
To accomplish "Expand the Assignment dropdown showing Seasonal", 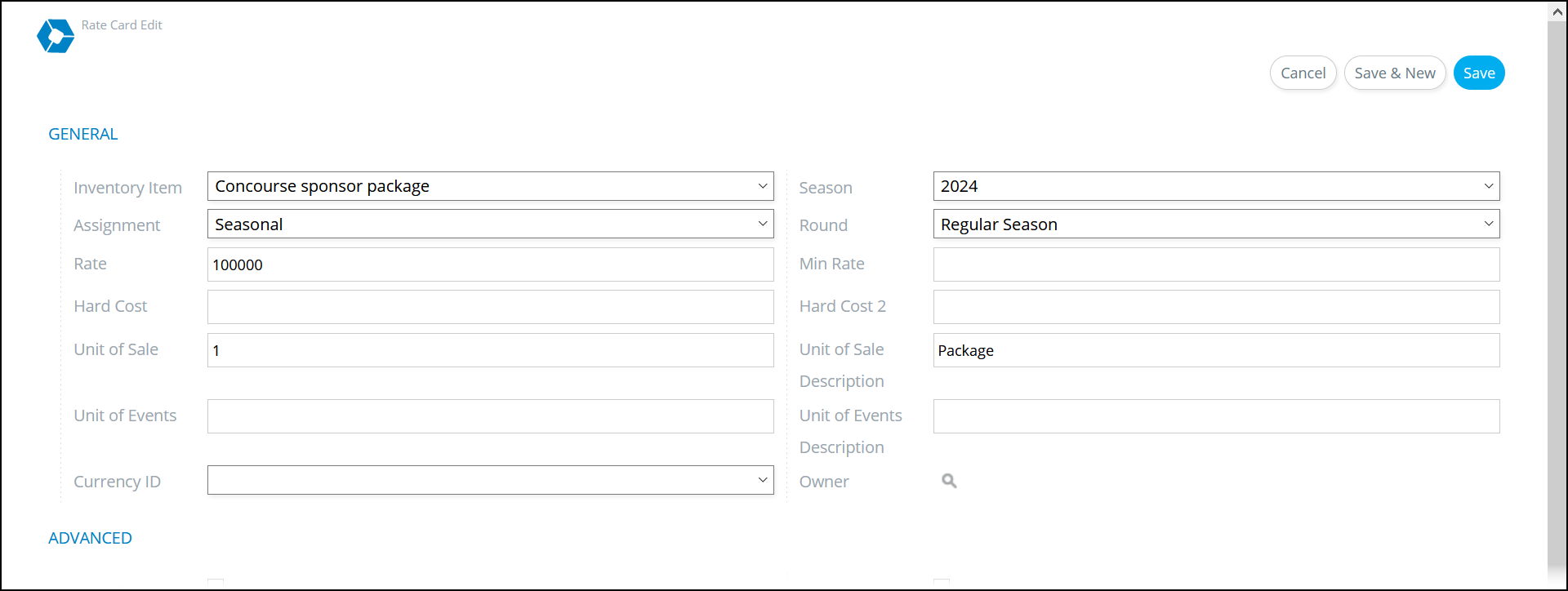I will 490,224.
